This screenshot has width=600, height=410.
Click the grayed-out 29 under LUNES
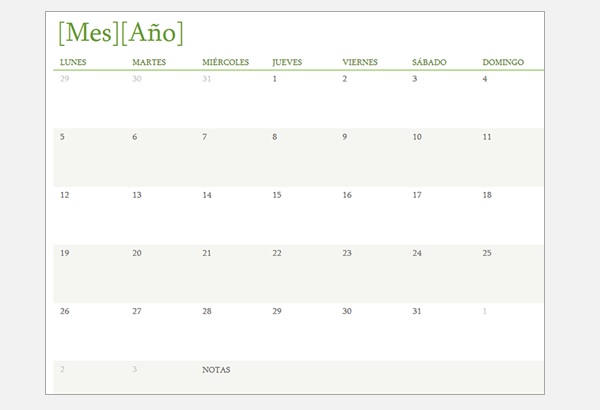tap(65, 79)
